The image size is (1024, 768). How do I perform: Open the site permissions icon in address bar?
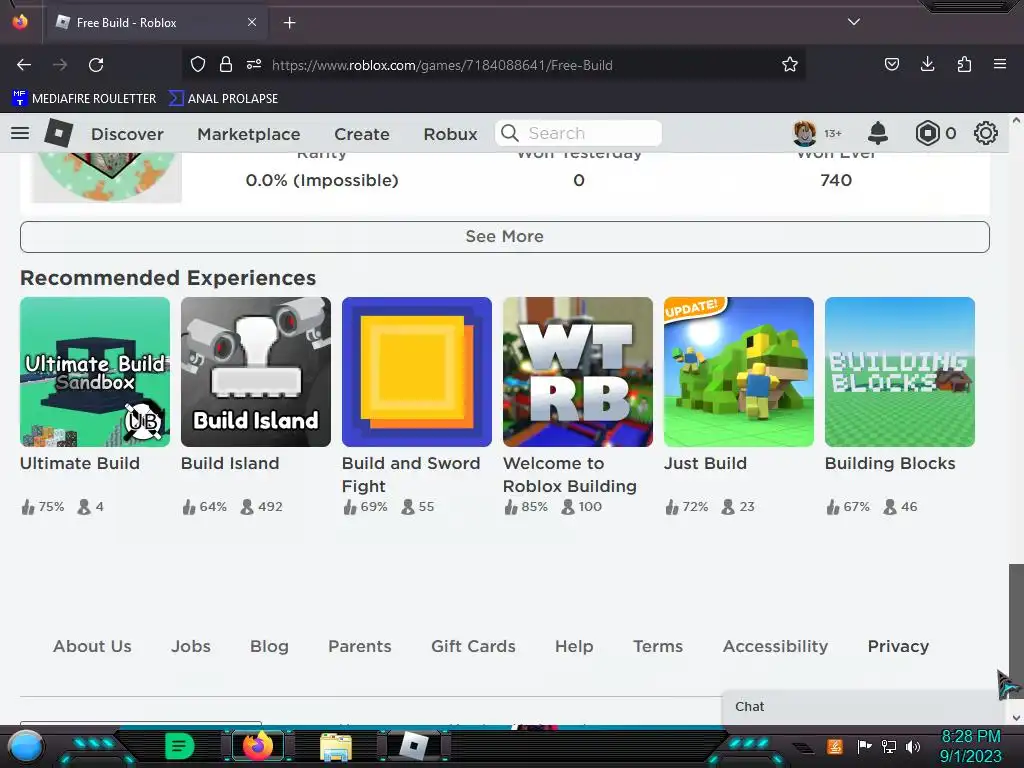(x=254, y=64)
